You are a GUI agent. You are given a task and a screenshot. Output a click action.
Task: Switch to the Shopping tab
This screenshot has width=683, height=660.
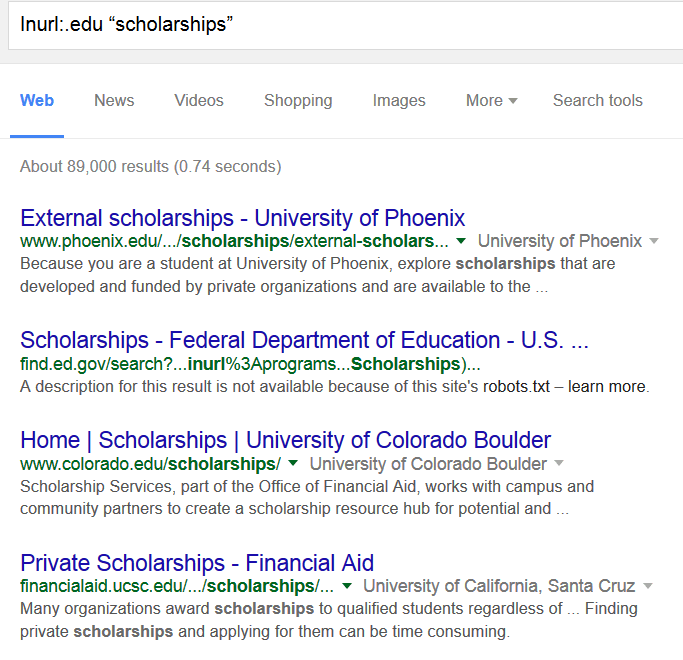(298, 101)
